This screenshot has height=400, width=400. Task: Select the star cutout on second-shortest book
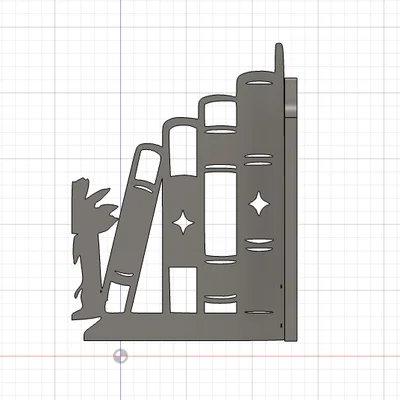[183, 222]
